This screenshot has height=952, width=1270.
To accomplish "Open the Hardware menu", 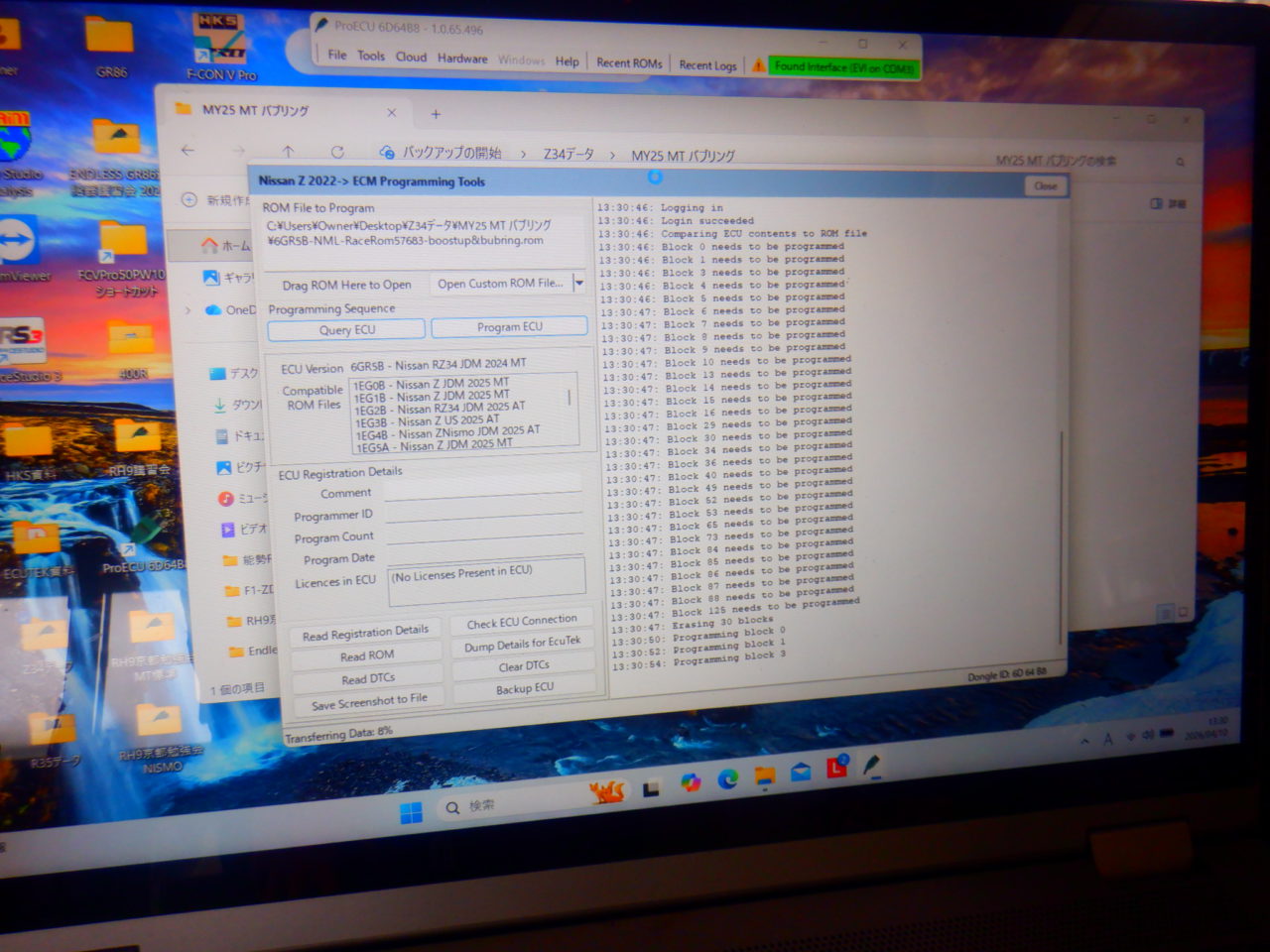I will pyautogui.click(x=461, y=59).
